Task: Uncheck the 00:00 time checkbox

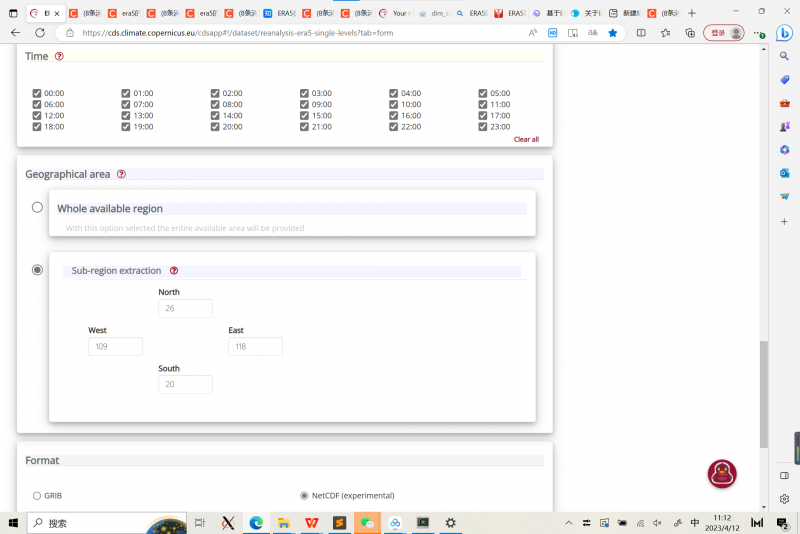Action: click(37, 93)
